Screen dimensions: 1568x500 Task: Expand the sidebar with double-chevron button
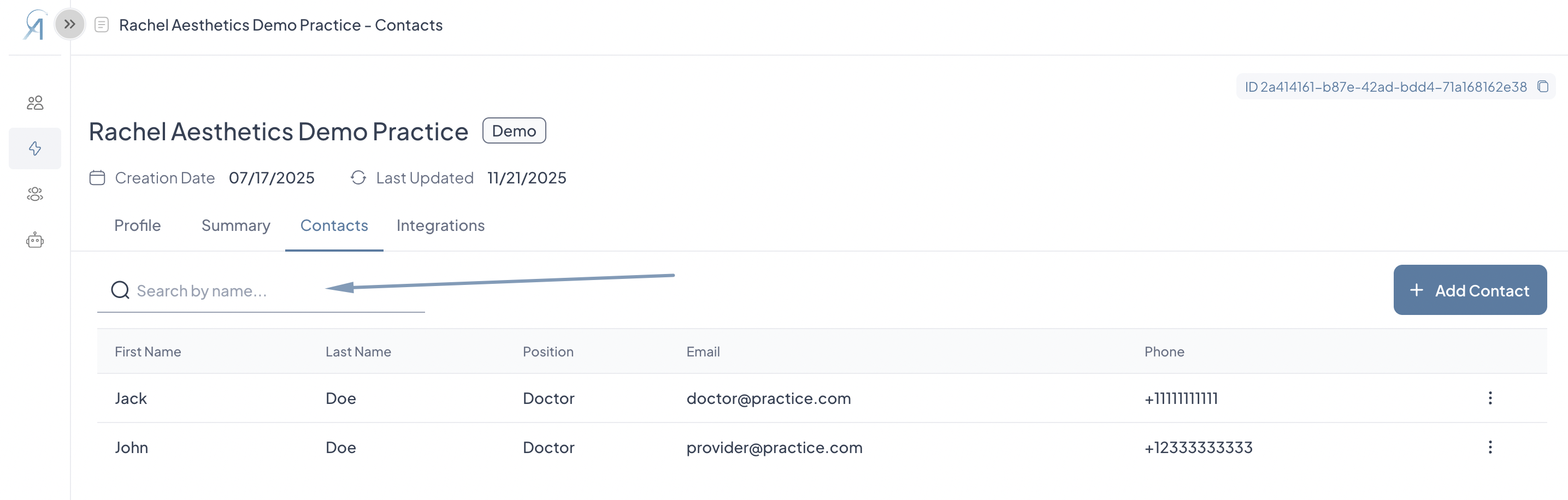70,25
